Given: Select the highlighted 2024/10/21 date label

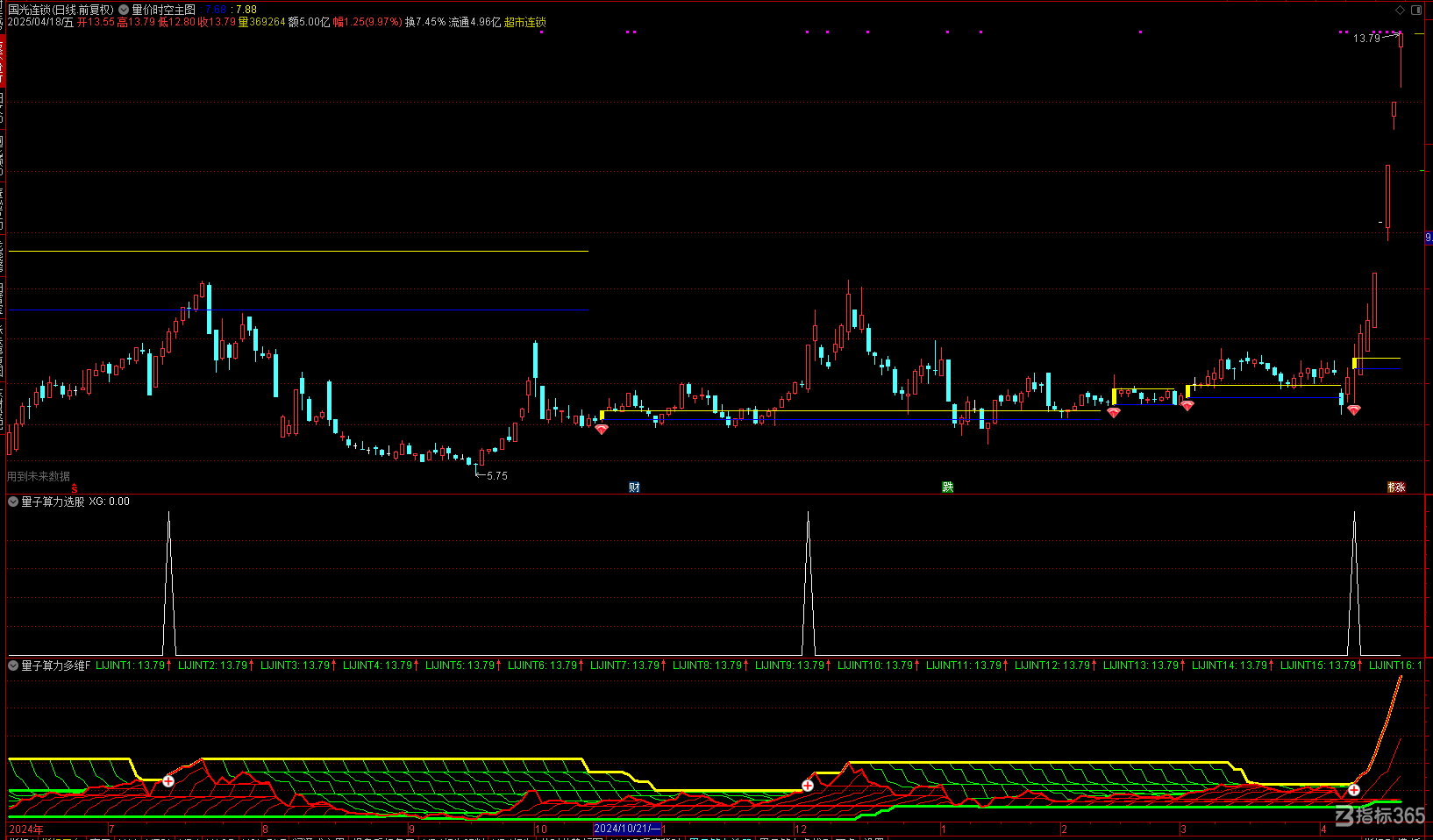Looking at the screenshot, I should pyautogui.click(x=627, y=829).
